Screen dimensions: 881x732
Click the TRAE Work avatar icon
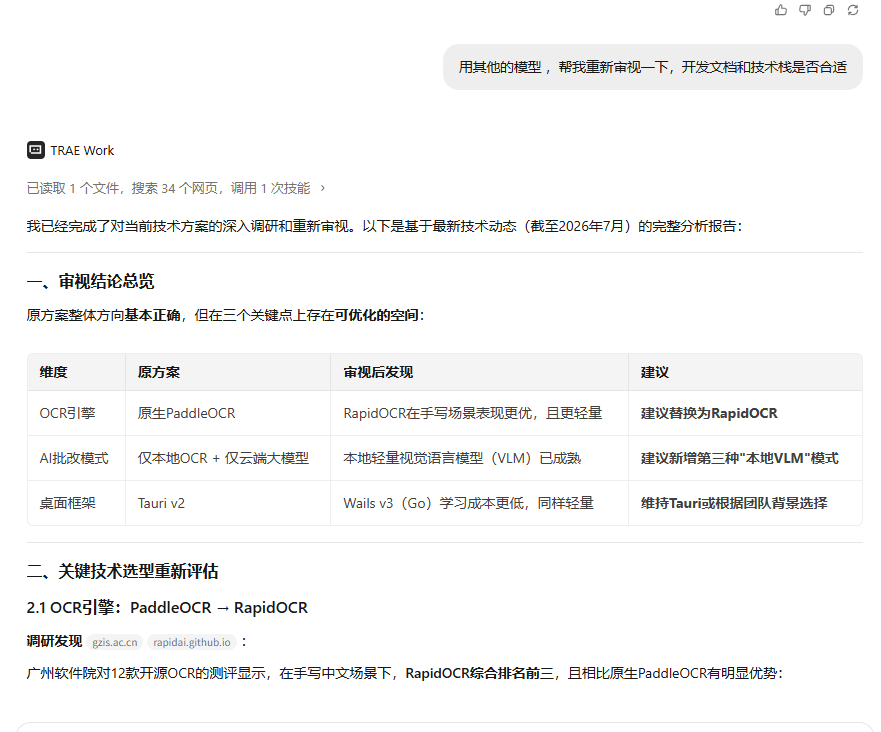(x=36, y=150)
